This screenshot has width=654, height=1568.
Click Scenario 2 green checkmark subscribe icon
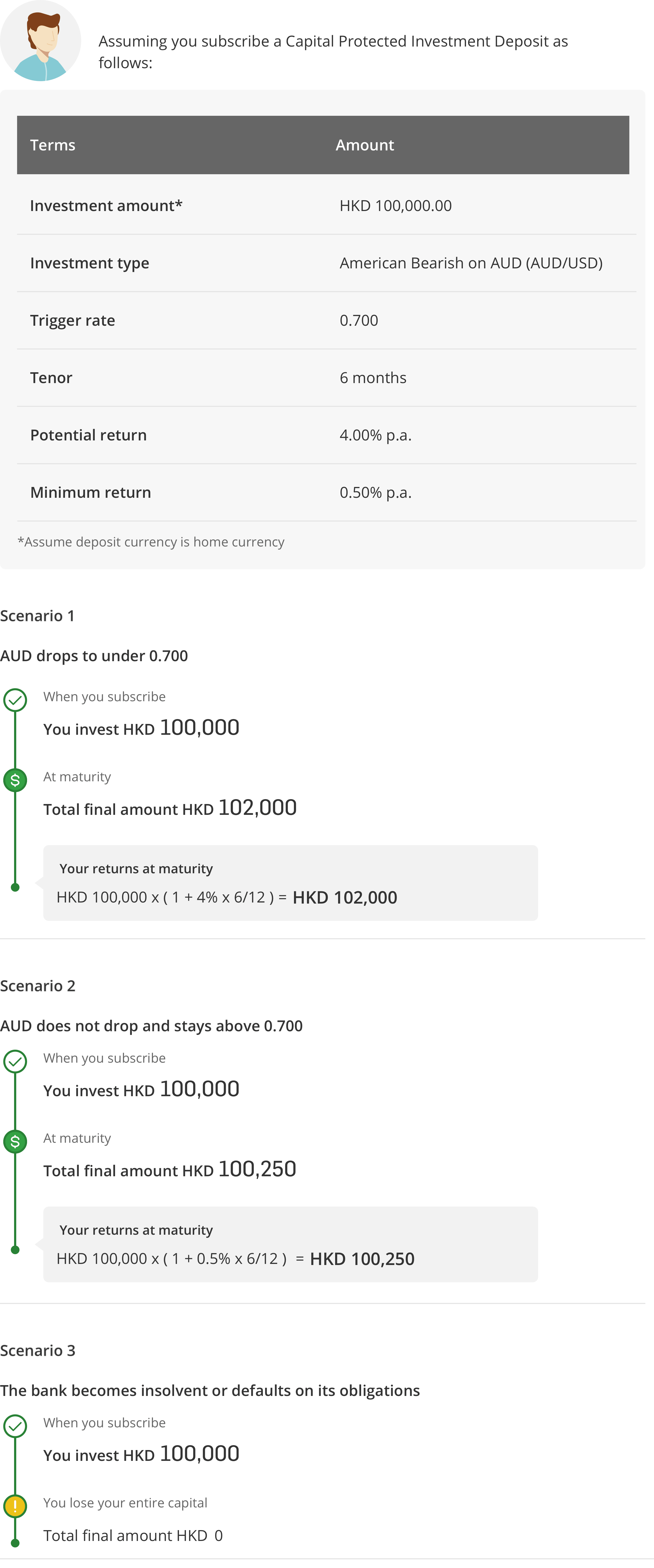click(15, 1062)
